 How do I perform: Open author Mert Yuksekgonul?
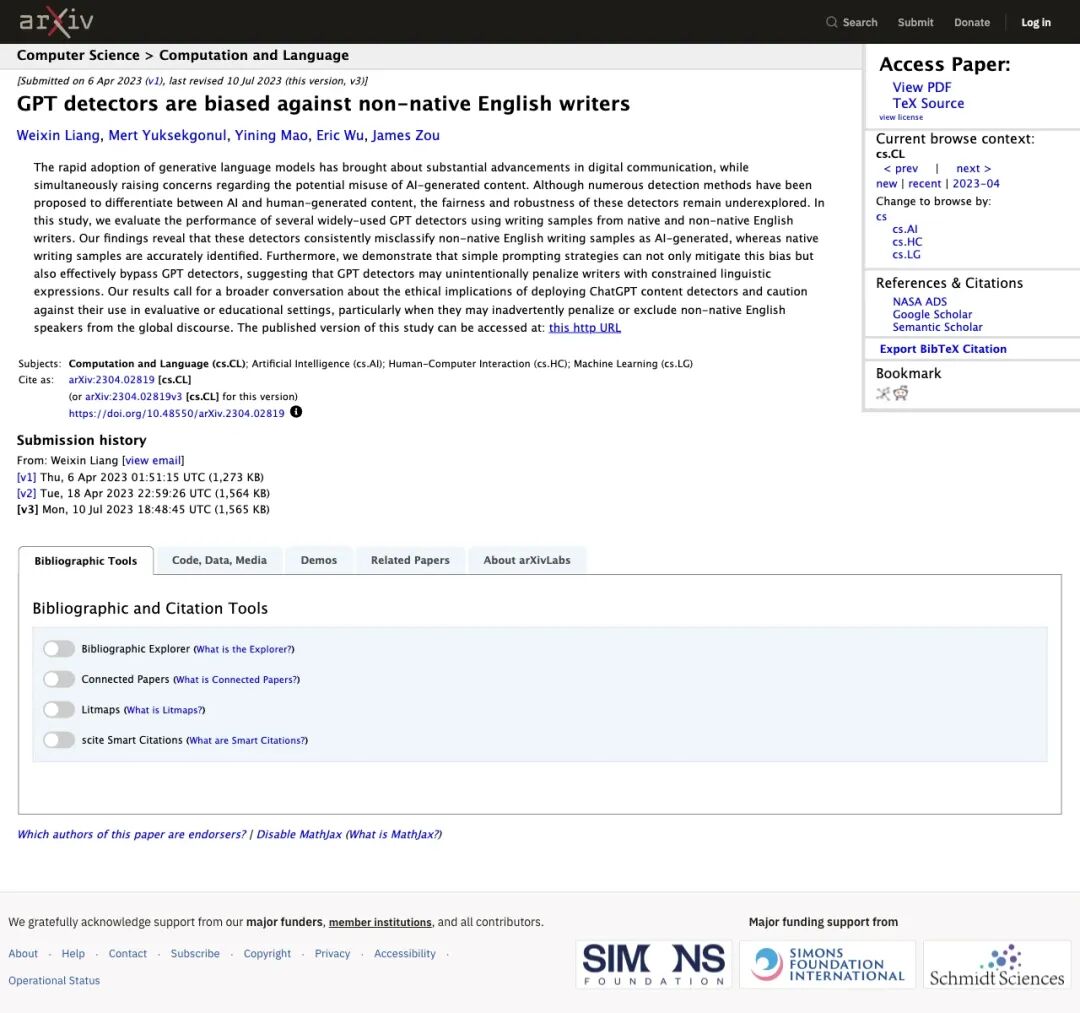[x=167, y=135]
